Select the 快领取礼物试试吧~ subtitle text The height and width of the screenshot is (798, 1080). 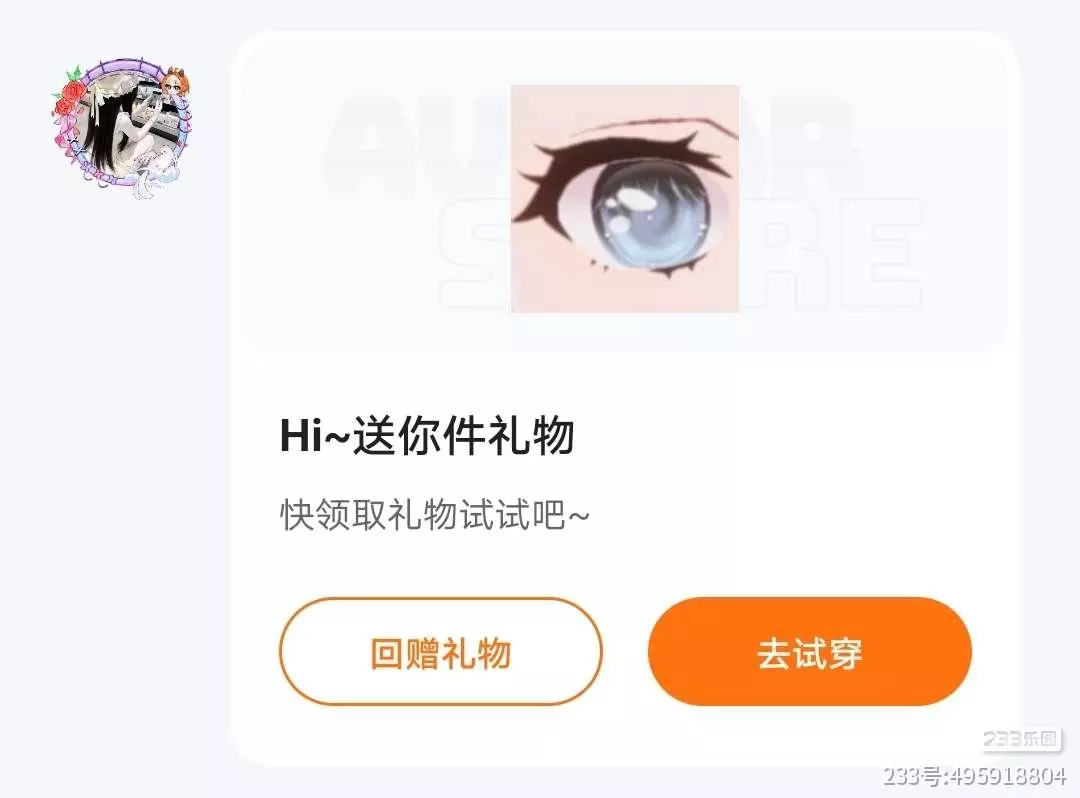pos(435,514)
